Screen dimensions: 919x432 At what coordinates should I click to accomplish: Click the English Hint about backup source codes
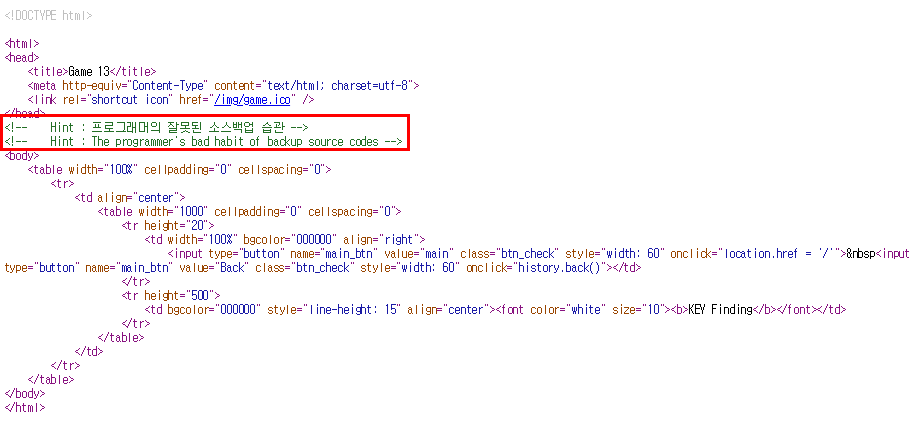click(203, 141)
